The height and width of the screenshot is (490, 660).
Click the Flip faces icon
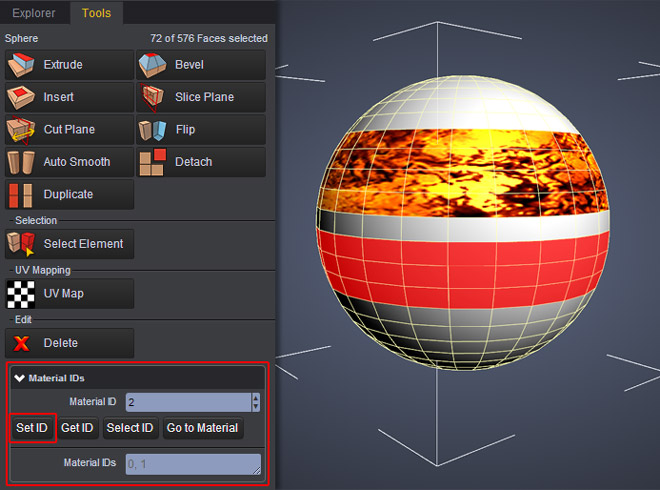click(152, 130)
